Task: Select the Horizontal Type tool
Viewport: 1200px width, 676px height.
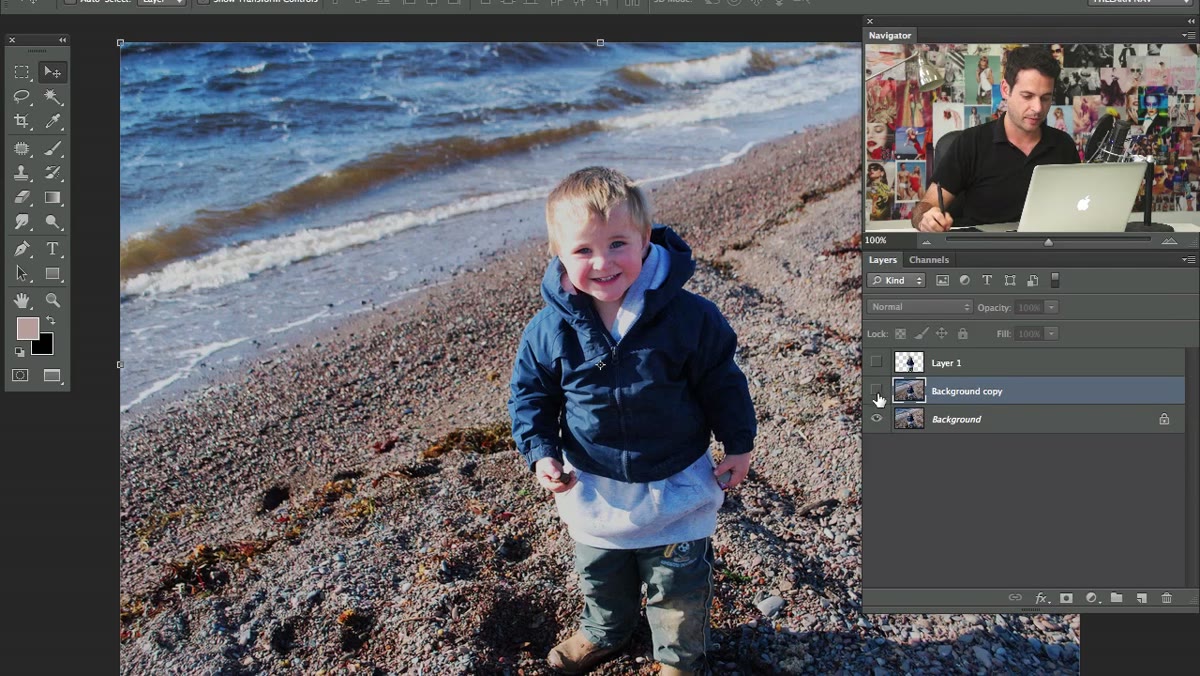Action: tap(52, 249)
